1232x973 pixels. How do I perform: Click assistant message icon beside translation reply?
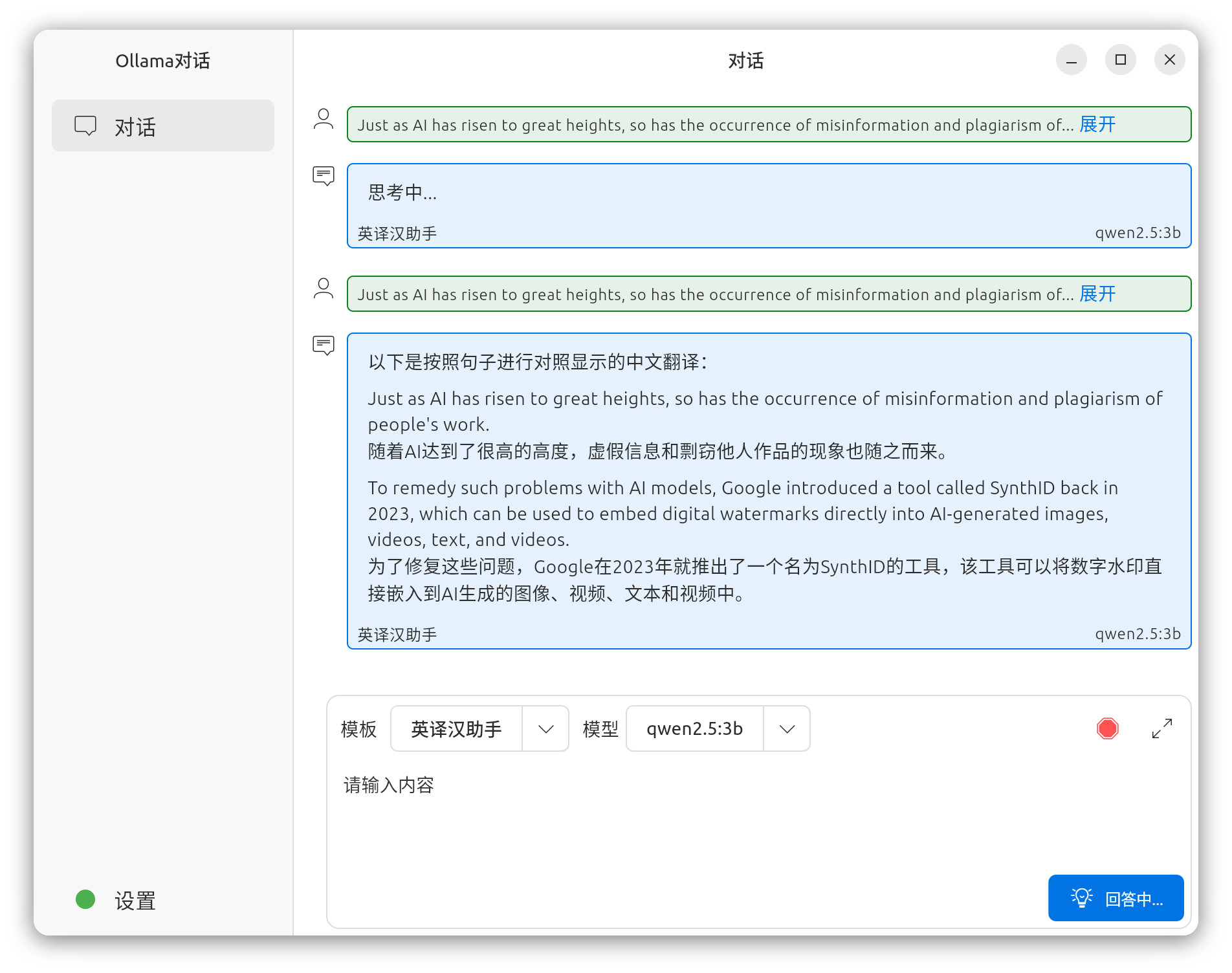[x=324, y=345]
